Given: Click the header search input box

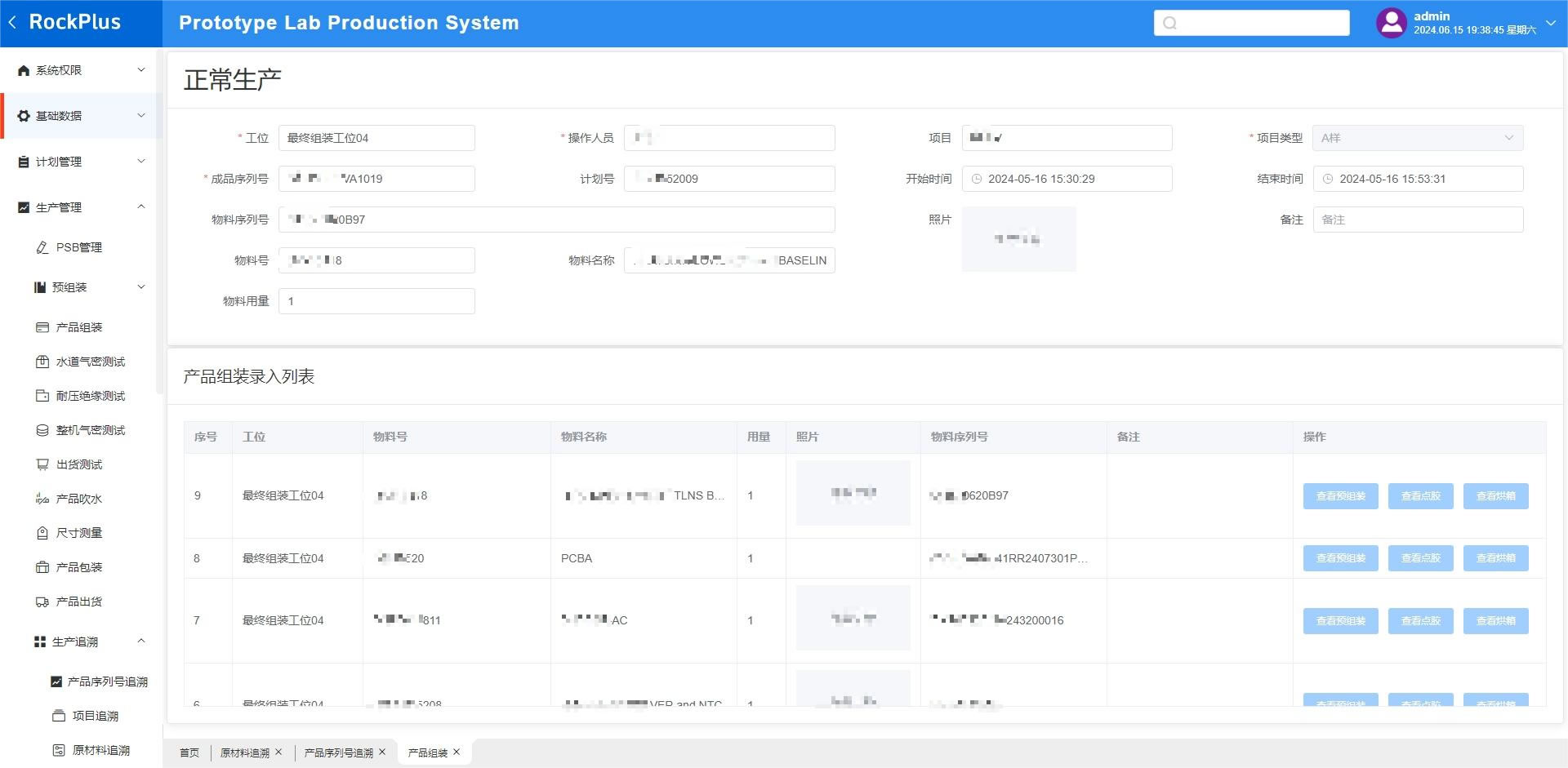Looking at the screenshot, I should click(x=1252, y=23).
